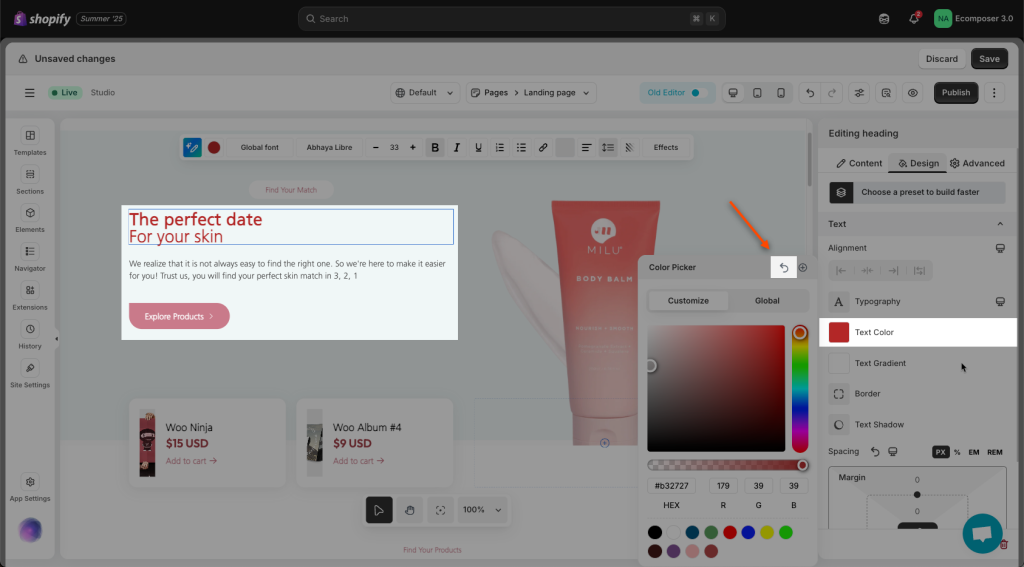Image resolution: width=1024 pixels, height=567 pixels.
Task: Select the Global tab in Color Picker
Action: pos(767,300)
